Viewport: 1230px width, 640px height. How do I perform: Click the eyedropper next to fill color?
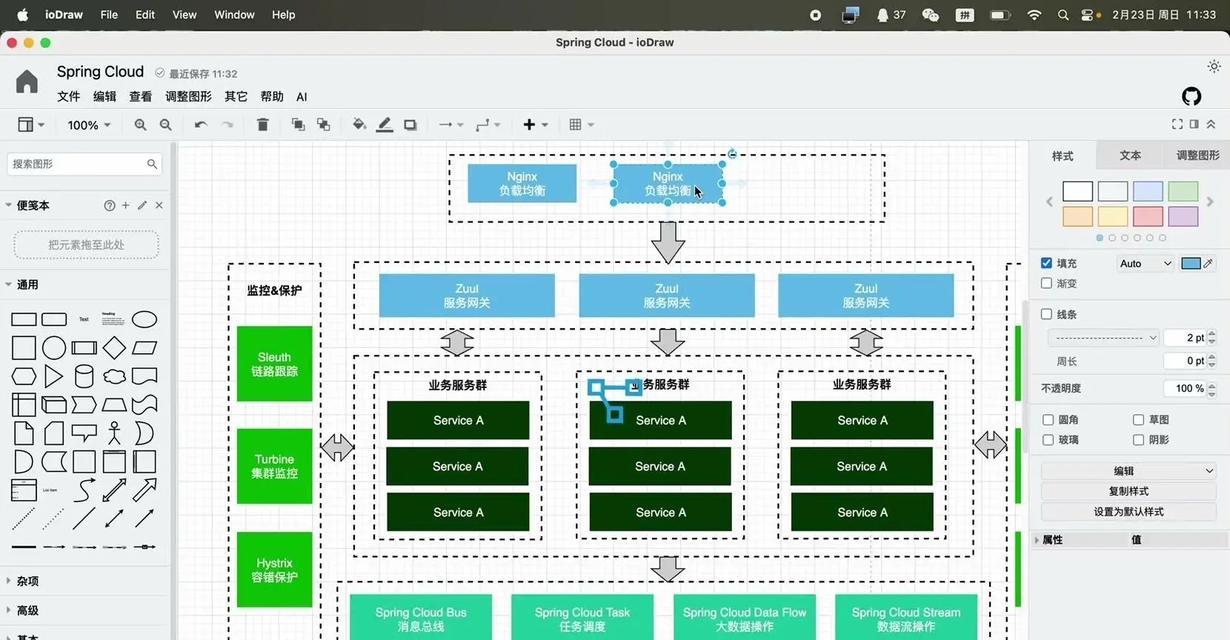(x=1208, y=263)
